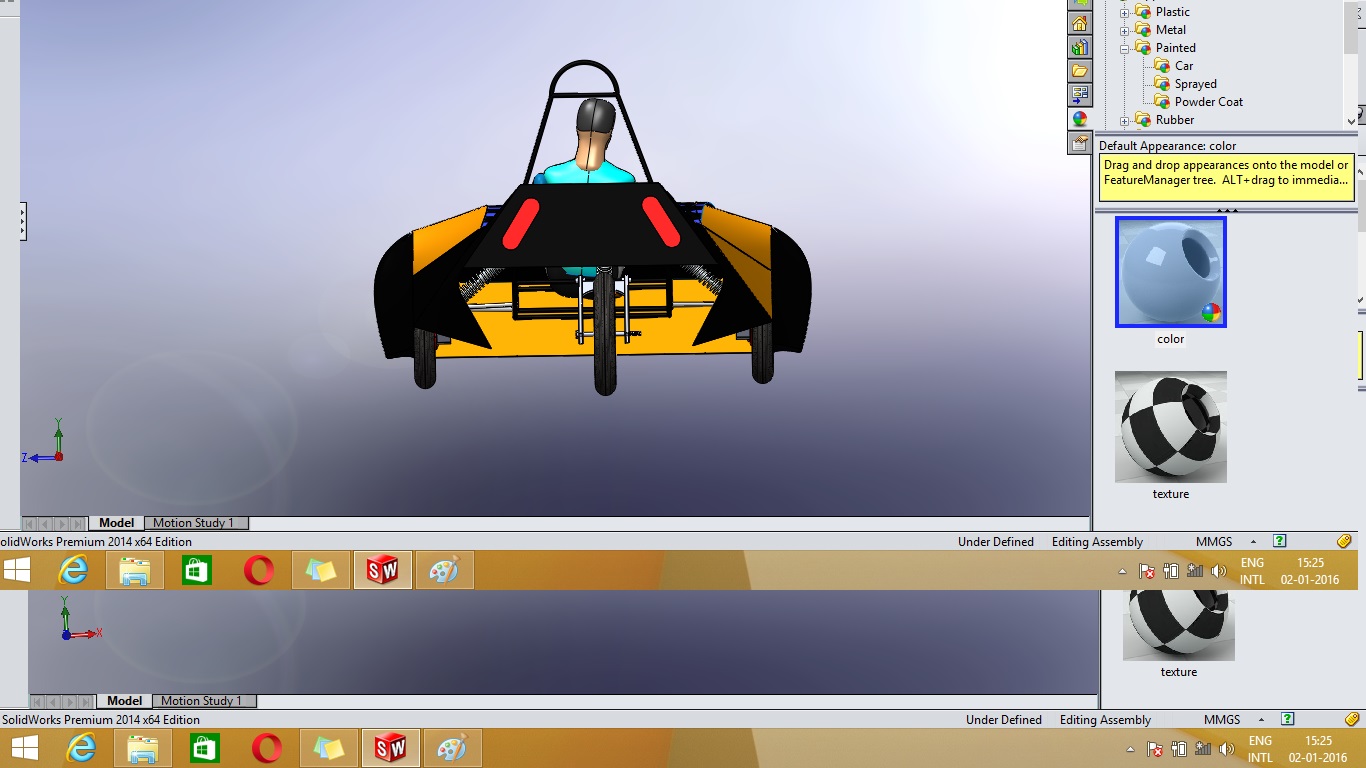1366x768 pixels.
Task: Open the File Explorer folder task pane tab
Action: pyautogui.click(x=1079, y=71)
